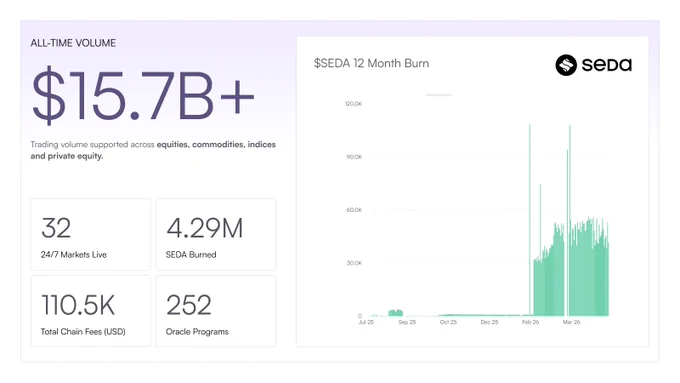
Task: Click the ALL-TIME VOLUME heading
Action: (73, 43)
